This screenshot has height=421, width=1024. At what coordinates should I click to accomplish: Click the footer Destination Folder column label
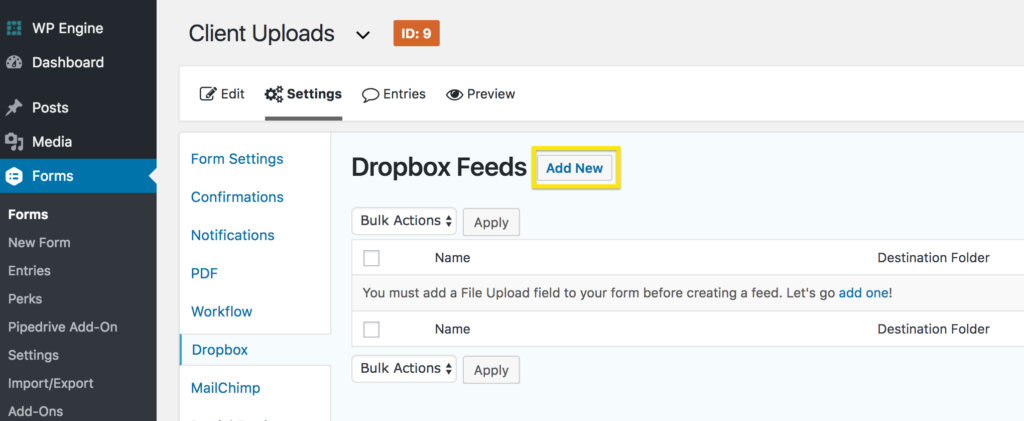tap(933, 329)
